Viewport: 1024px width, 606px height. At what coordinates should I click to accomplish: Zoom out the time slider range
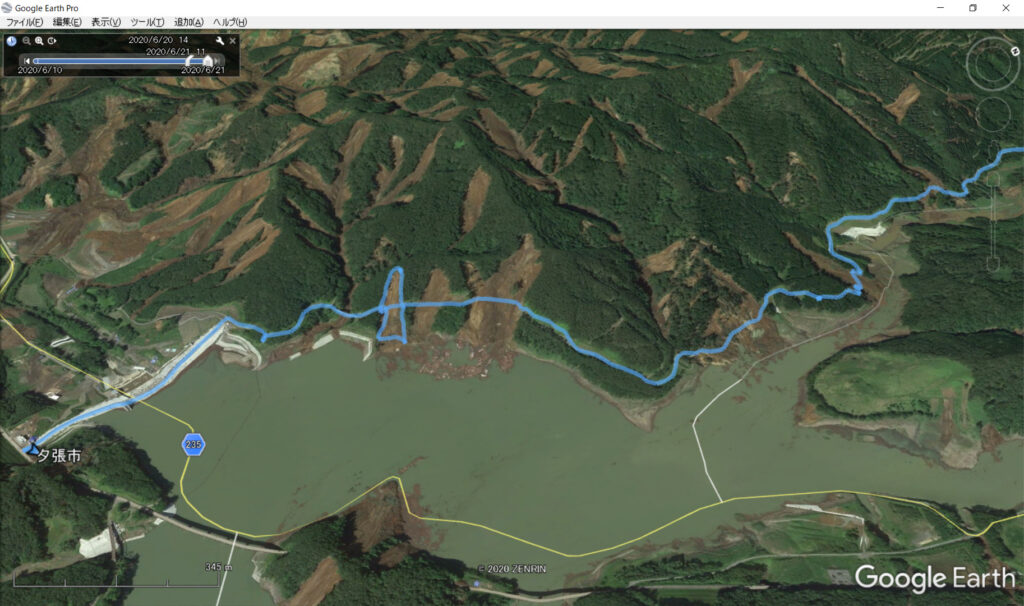tap(26, 40)
